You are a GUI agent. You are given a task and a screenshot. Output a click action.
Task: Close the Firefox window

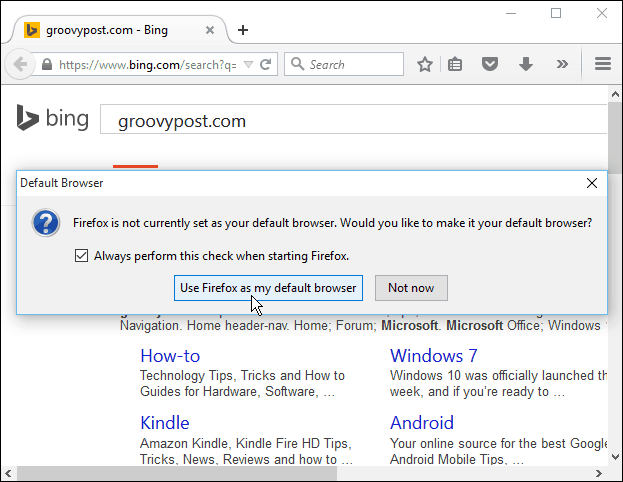pyautogui.click(x=602, y=14)
